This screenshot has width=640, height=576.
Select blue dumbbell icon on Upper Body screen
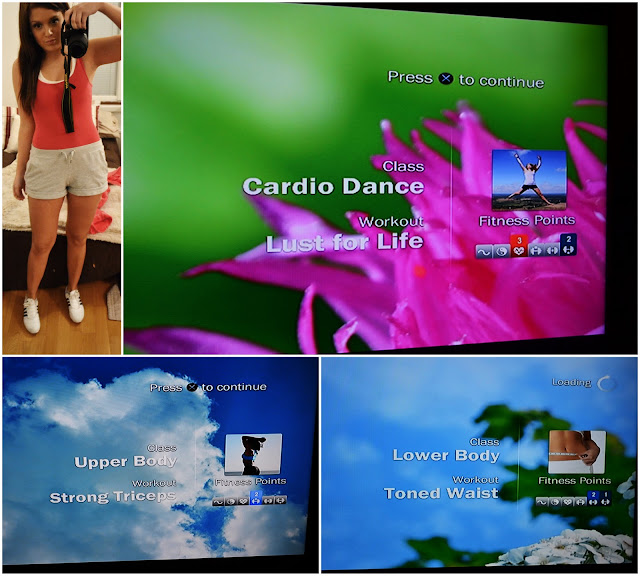point(256,497)
